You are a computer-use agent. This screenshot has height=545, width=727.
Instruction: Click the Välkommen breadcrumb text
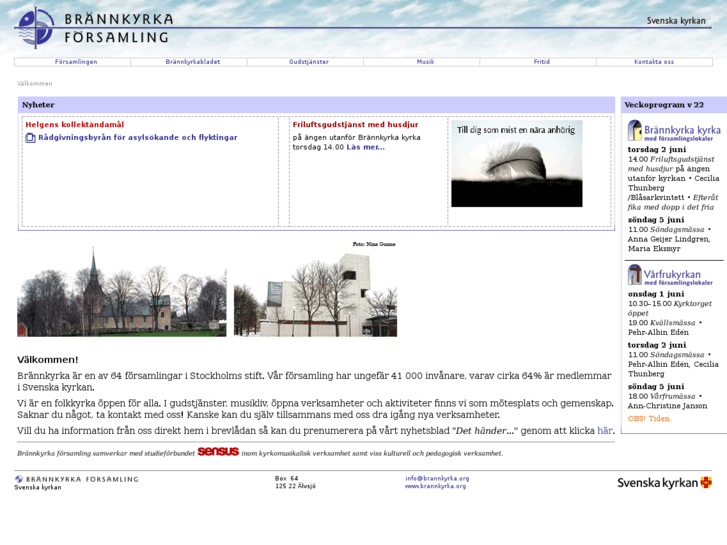point(35,83)
